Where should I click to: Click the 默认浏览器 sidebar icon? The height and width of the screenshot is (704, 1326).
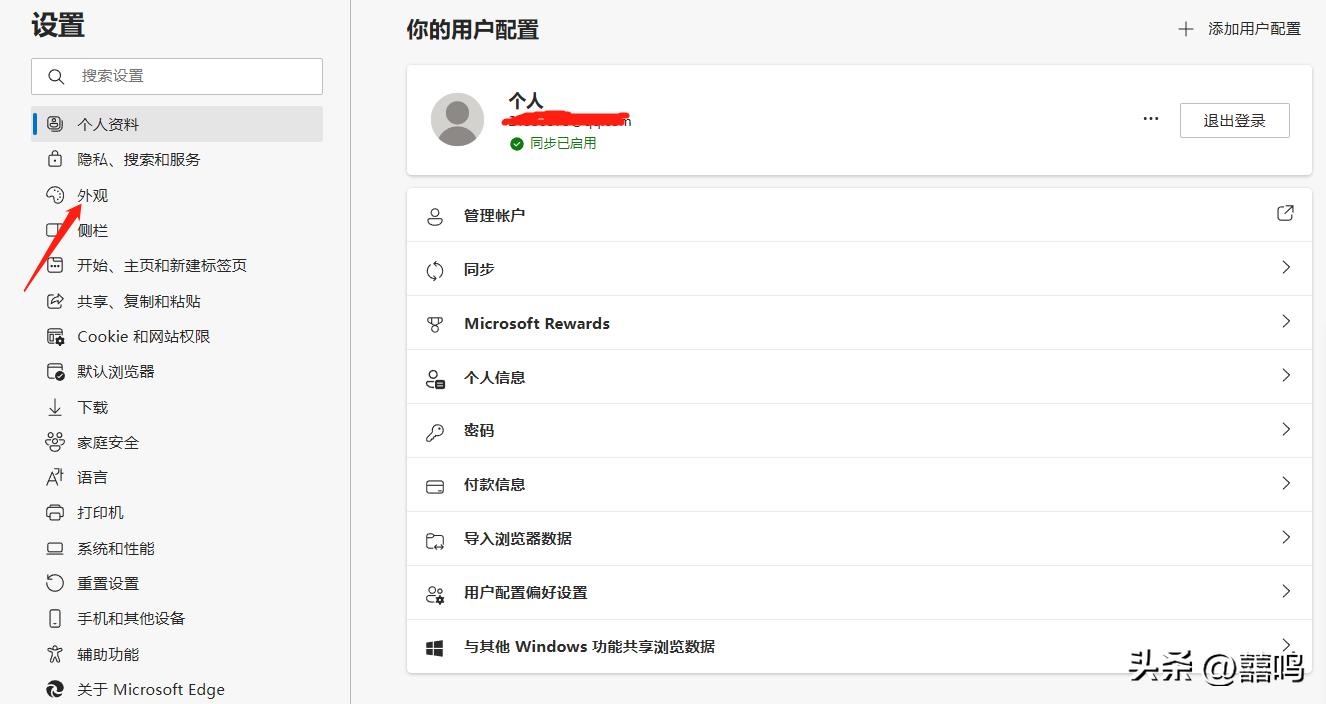point(55,371)
